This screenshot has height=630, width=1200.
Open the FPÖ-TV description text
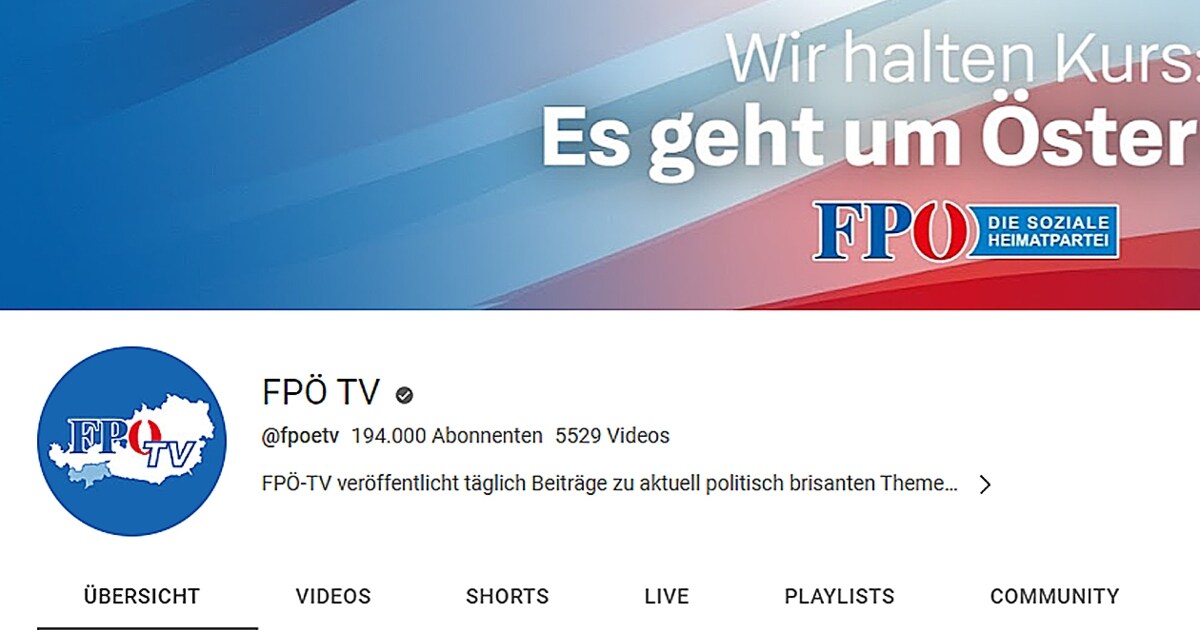coord(609,484)
